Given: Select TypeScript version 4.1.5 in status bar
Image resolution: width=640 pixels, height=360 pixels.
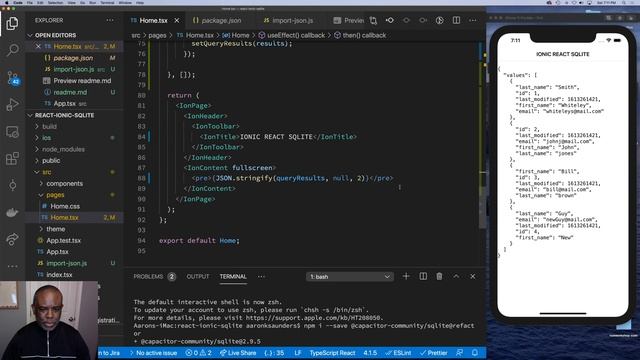Looking at the screenshot, I should click(x=370, y=353).
